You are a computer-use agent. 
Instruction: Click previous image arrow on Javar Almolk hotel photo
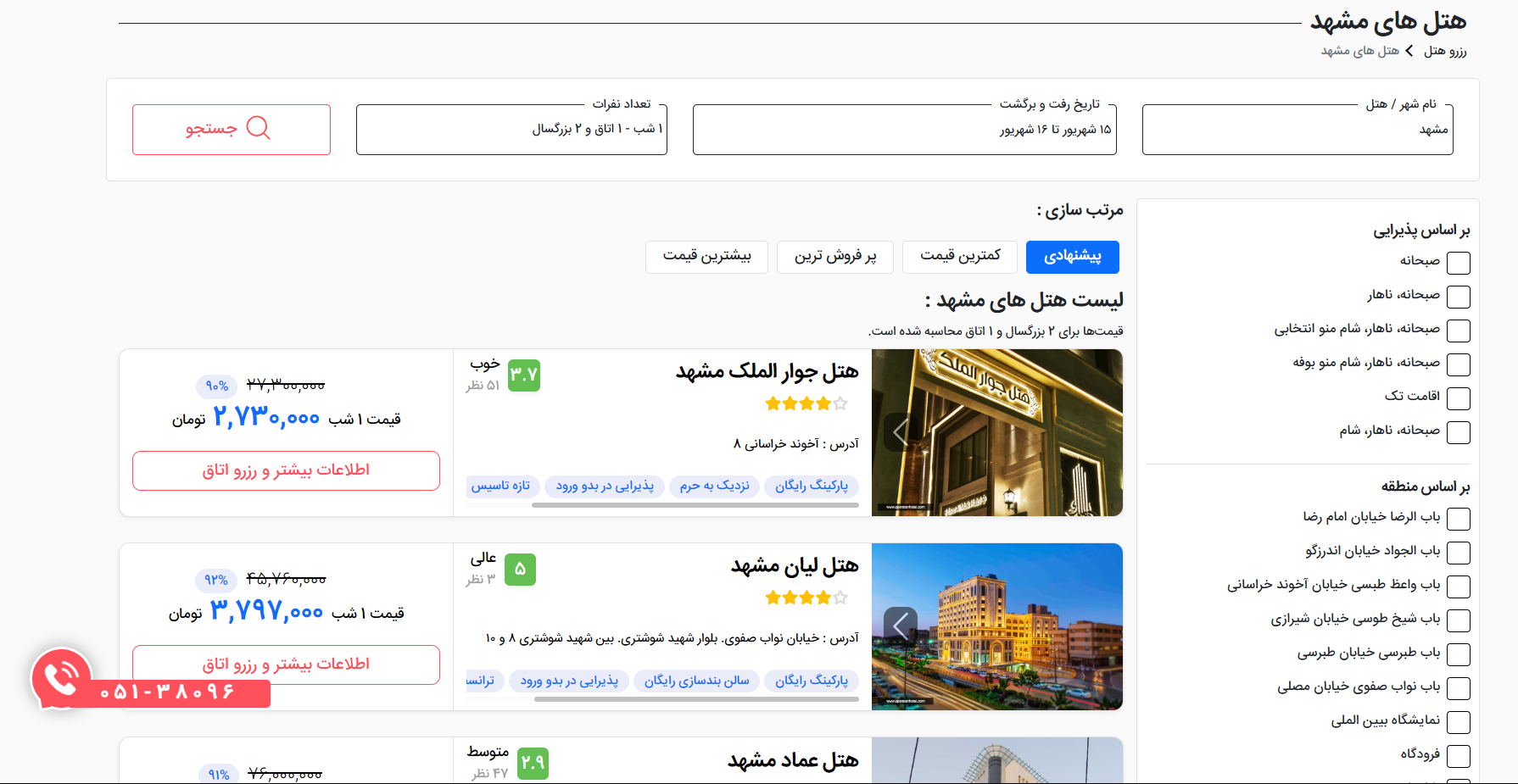900,431
